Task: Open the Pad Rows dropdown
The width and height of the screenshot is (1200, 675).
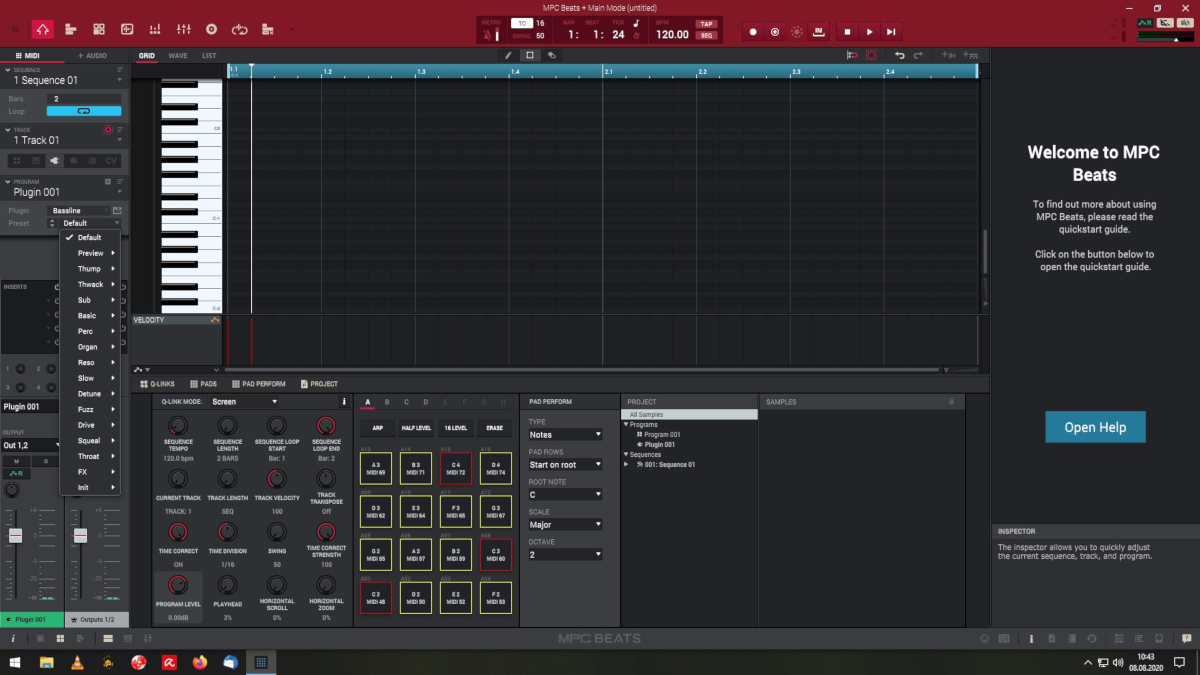Action: [565, 465]
